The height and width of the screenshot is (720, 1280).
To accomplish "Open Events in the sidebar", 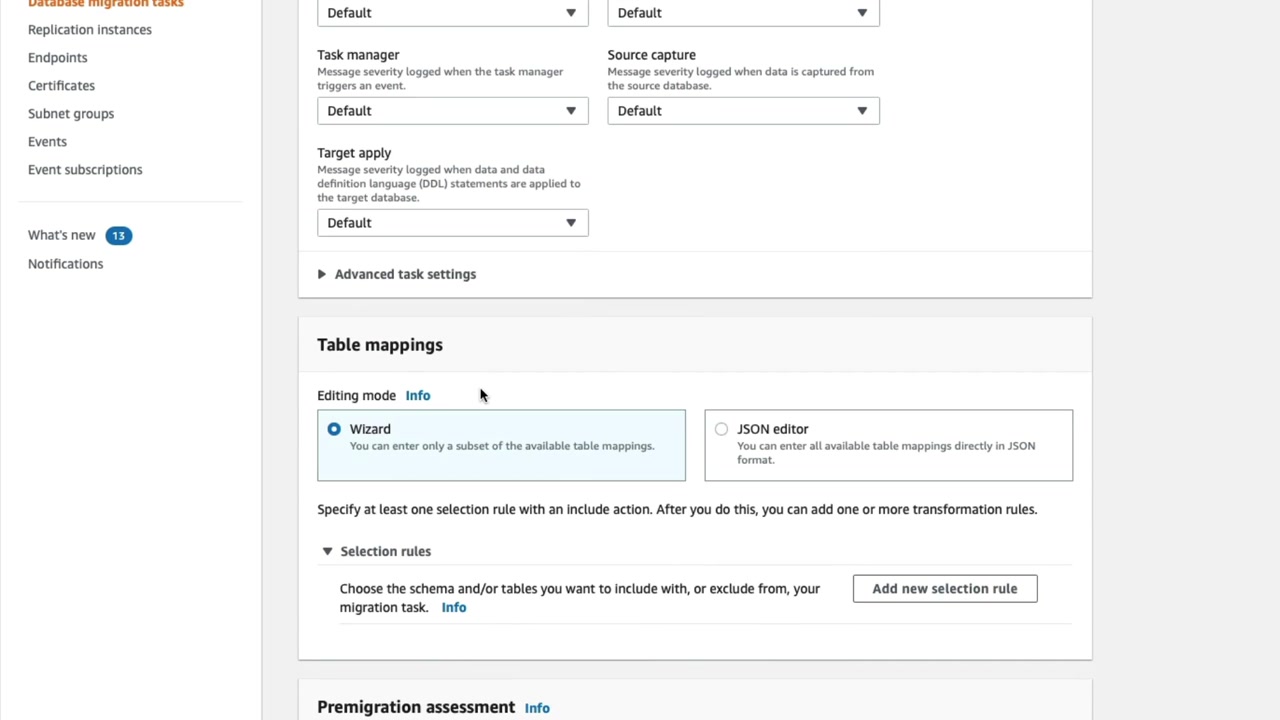I will 47,142.
